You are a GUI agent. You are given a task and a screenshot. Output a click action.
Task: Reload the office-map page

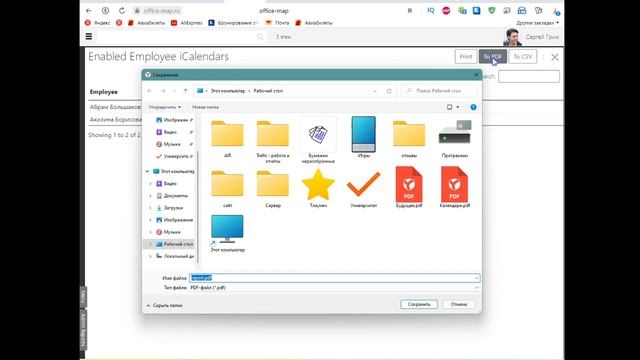click(122, 11)
